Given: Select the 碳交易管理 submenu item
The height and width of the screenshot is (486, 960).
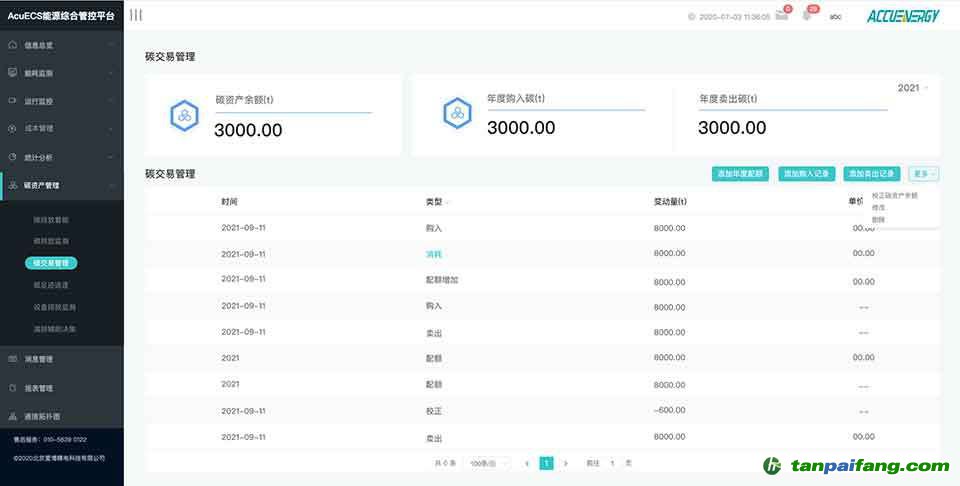Looking at the screenshot, I should point(51,263).
